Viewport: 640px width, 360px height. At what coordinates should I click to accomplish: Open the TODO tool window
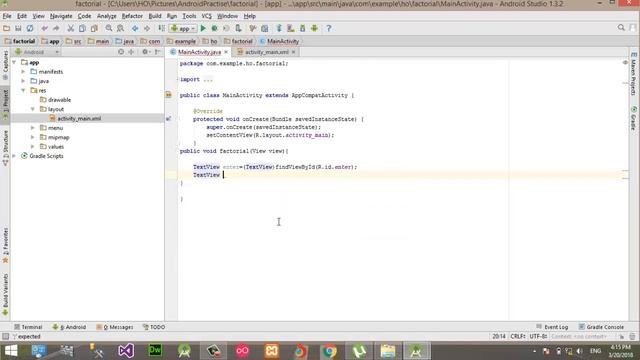coord(154,327)
